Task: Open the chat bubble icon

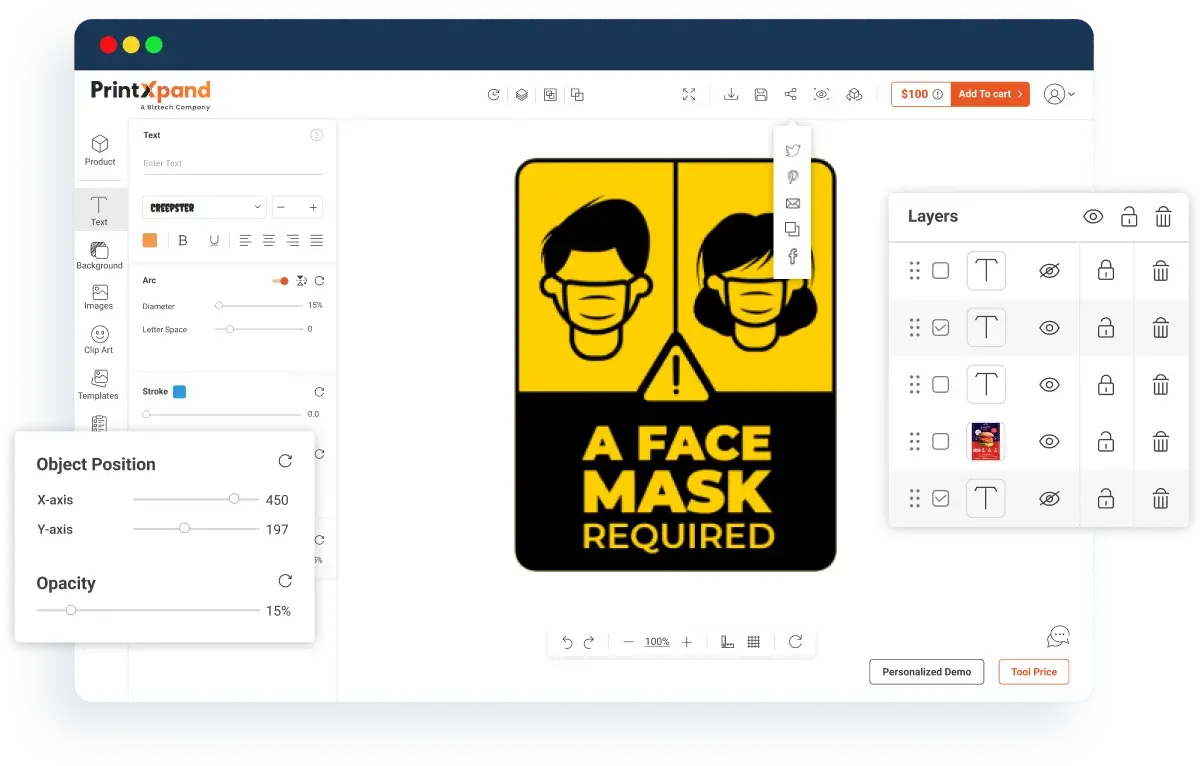Action: [1058, 636]
